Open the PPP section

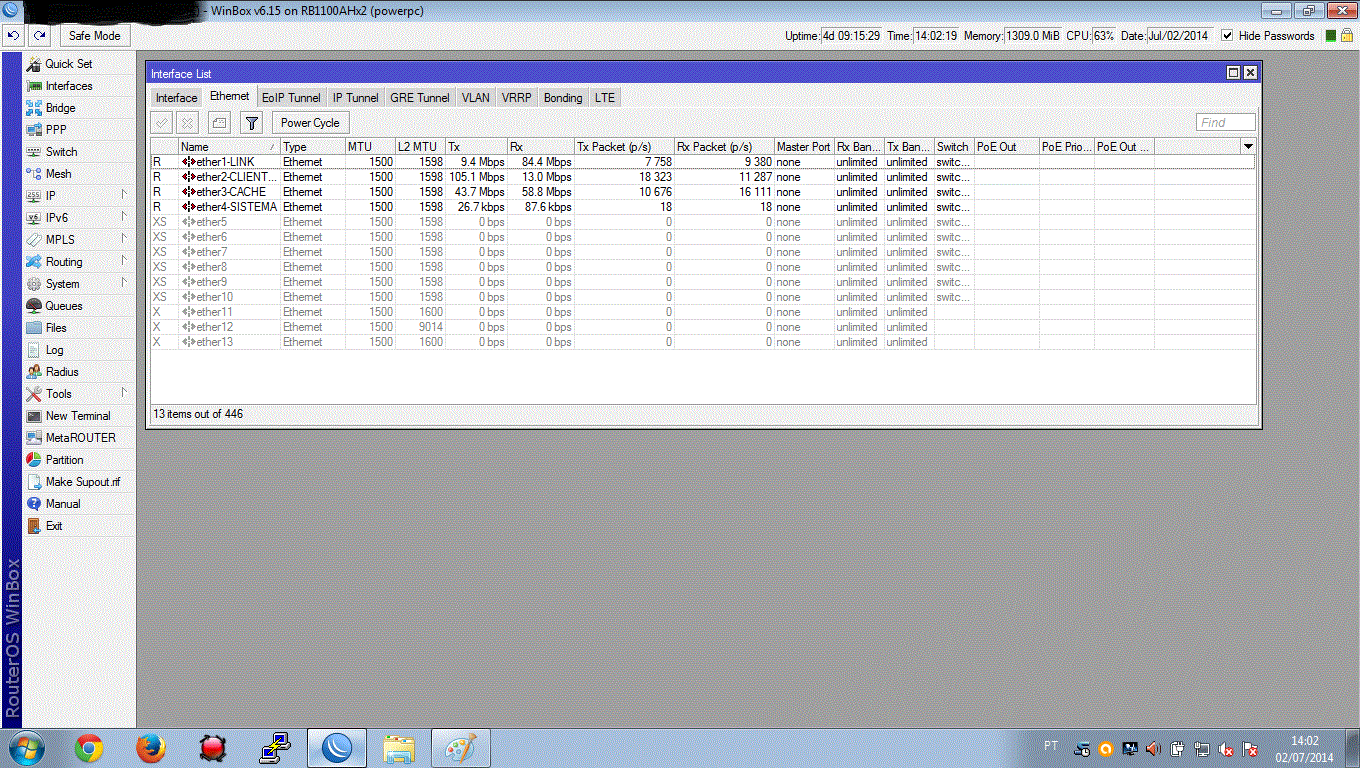coord(56,130)
